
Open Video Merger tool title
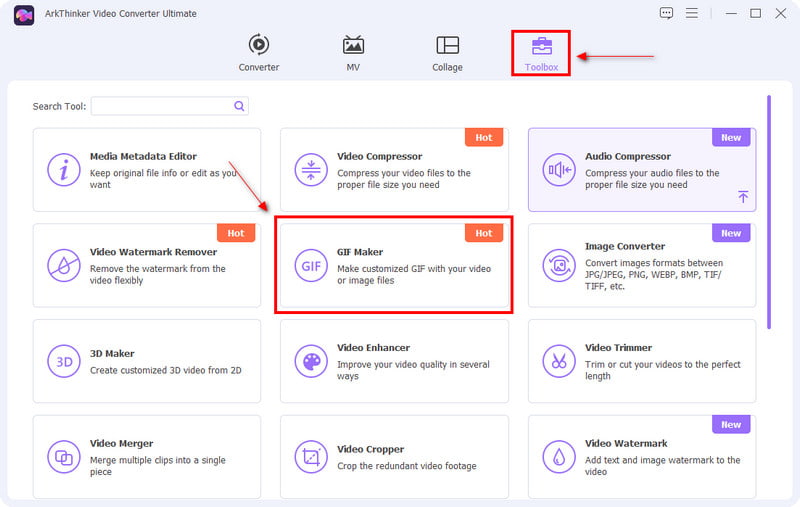121,444
